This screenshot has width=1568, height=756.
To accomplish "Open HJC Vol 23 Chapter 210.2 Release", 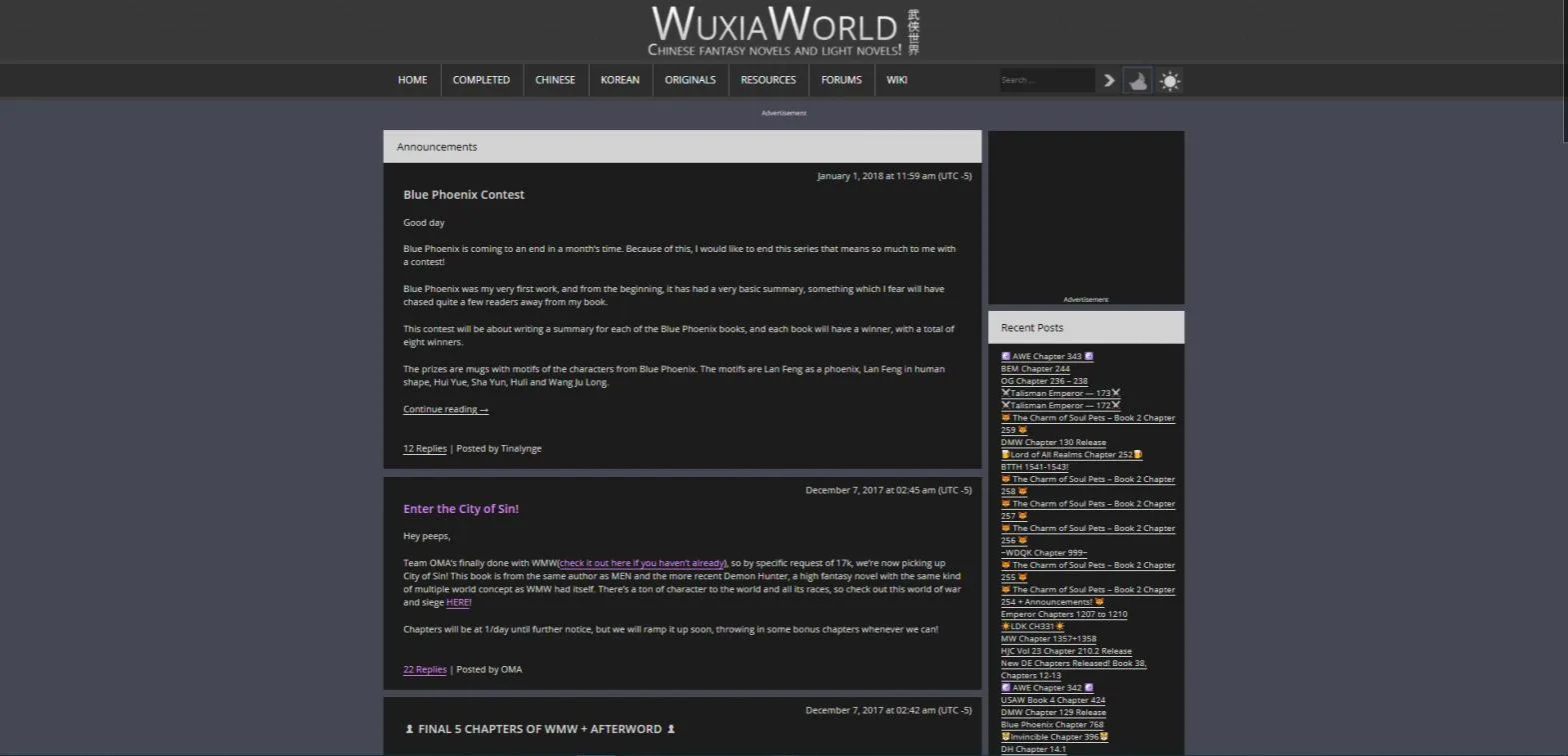I will [1066, 651].
